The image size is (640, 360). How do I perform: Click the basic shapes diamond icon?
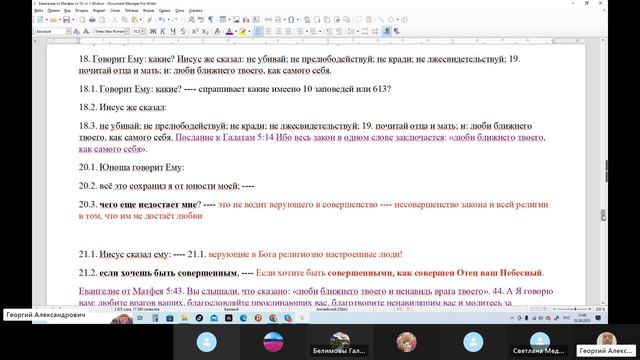click(391, 20)
